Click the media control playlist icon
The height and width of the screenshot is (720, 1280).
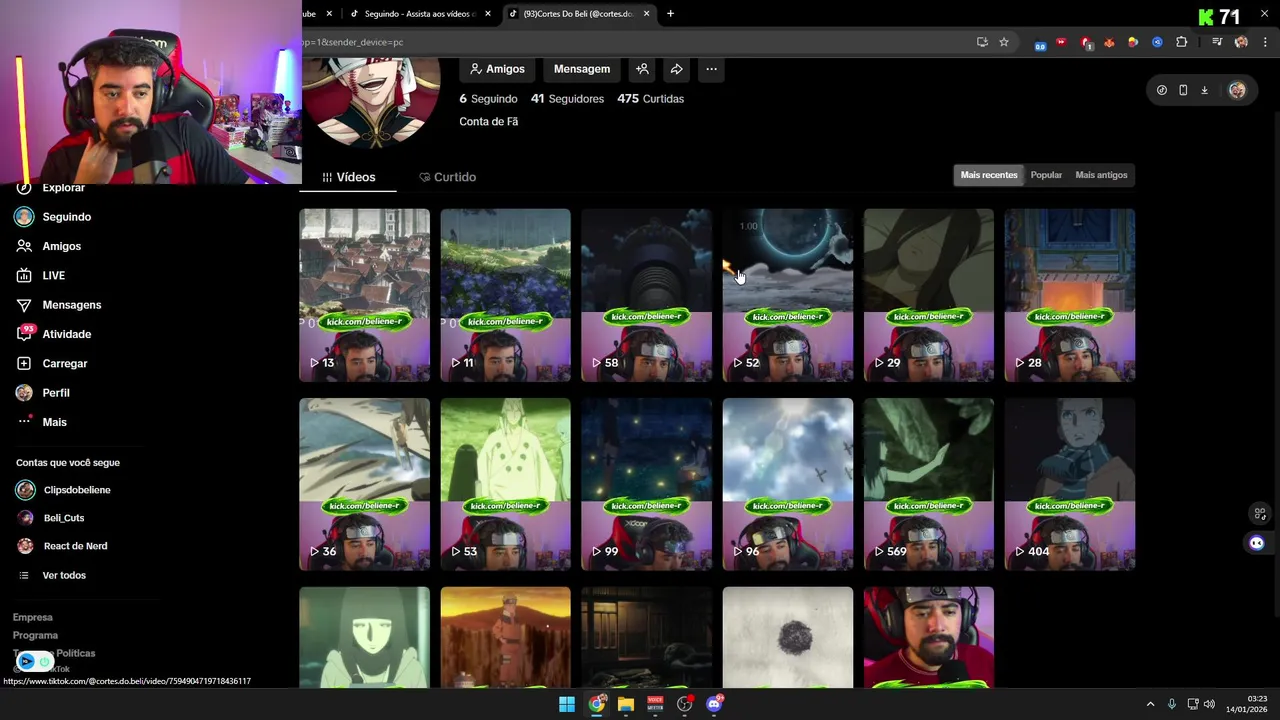(1217, 42)
